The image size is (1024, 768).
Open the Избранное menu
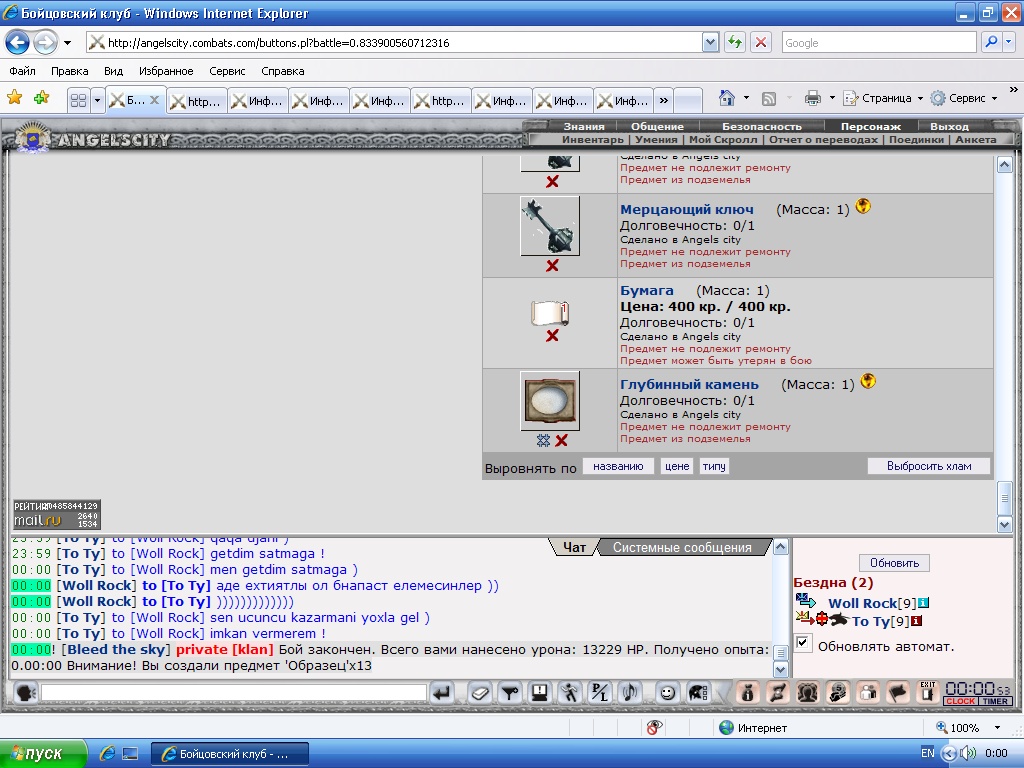[166, 71]
